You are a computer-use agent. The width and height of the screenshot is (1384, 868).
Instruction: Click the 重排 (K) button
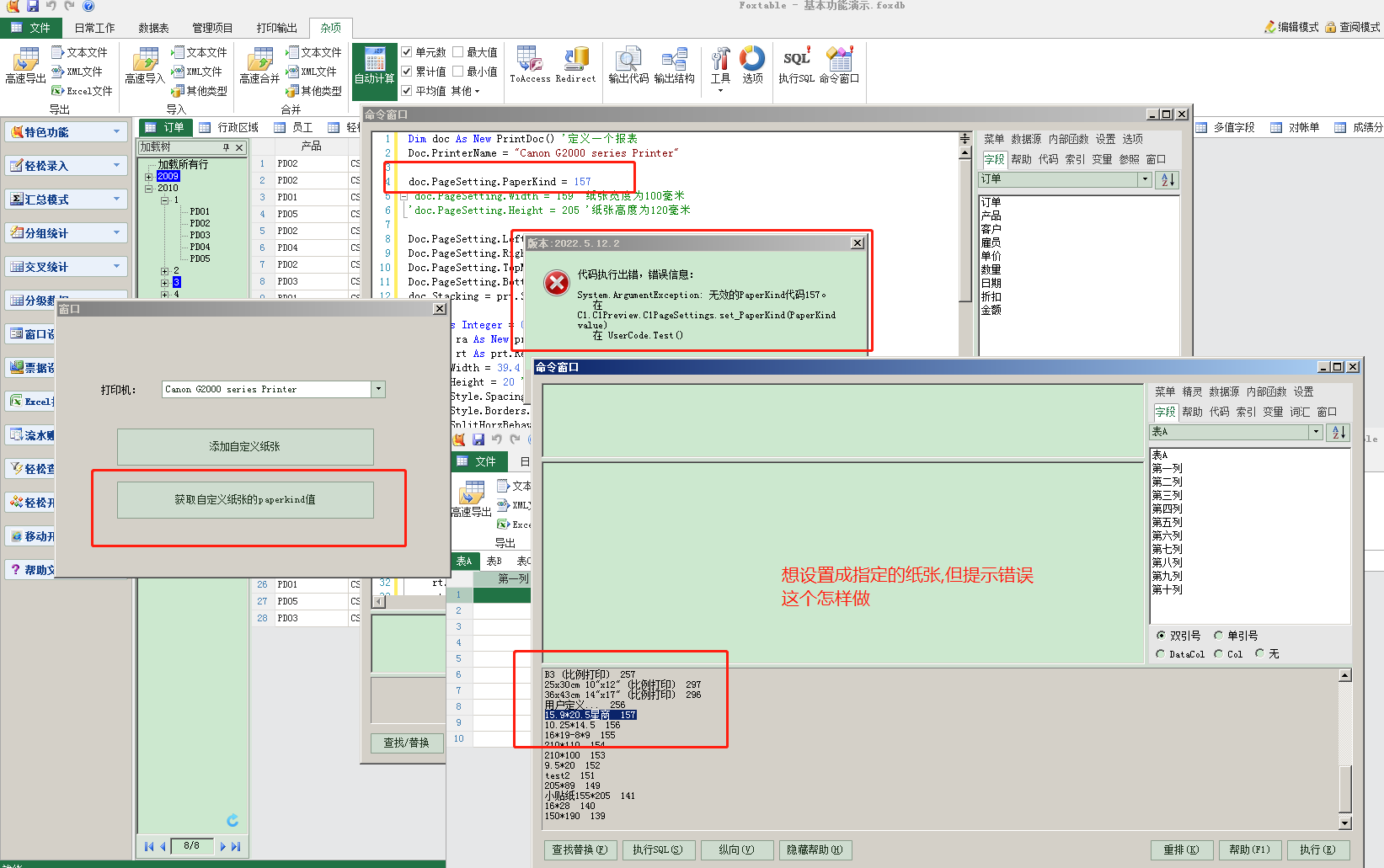(1181, 850)
